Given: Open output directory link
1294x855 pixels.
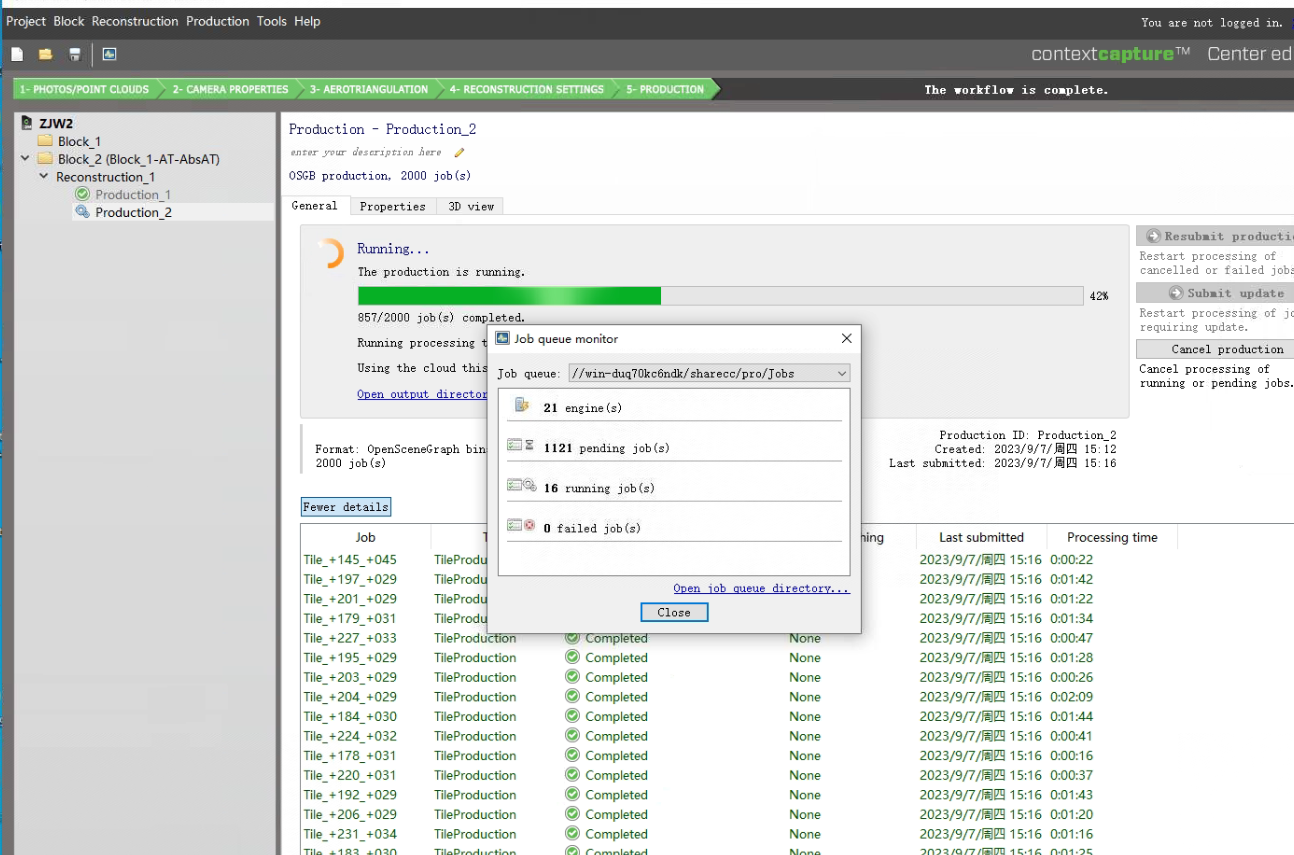Looking at the screenshot, I should pos(423,394).
